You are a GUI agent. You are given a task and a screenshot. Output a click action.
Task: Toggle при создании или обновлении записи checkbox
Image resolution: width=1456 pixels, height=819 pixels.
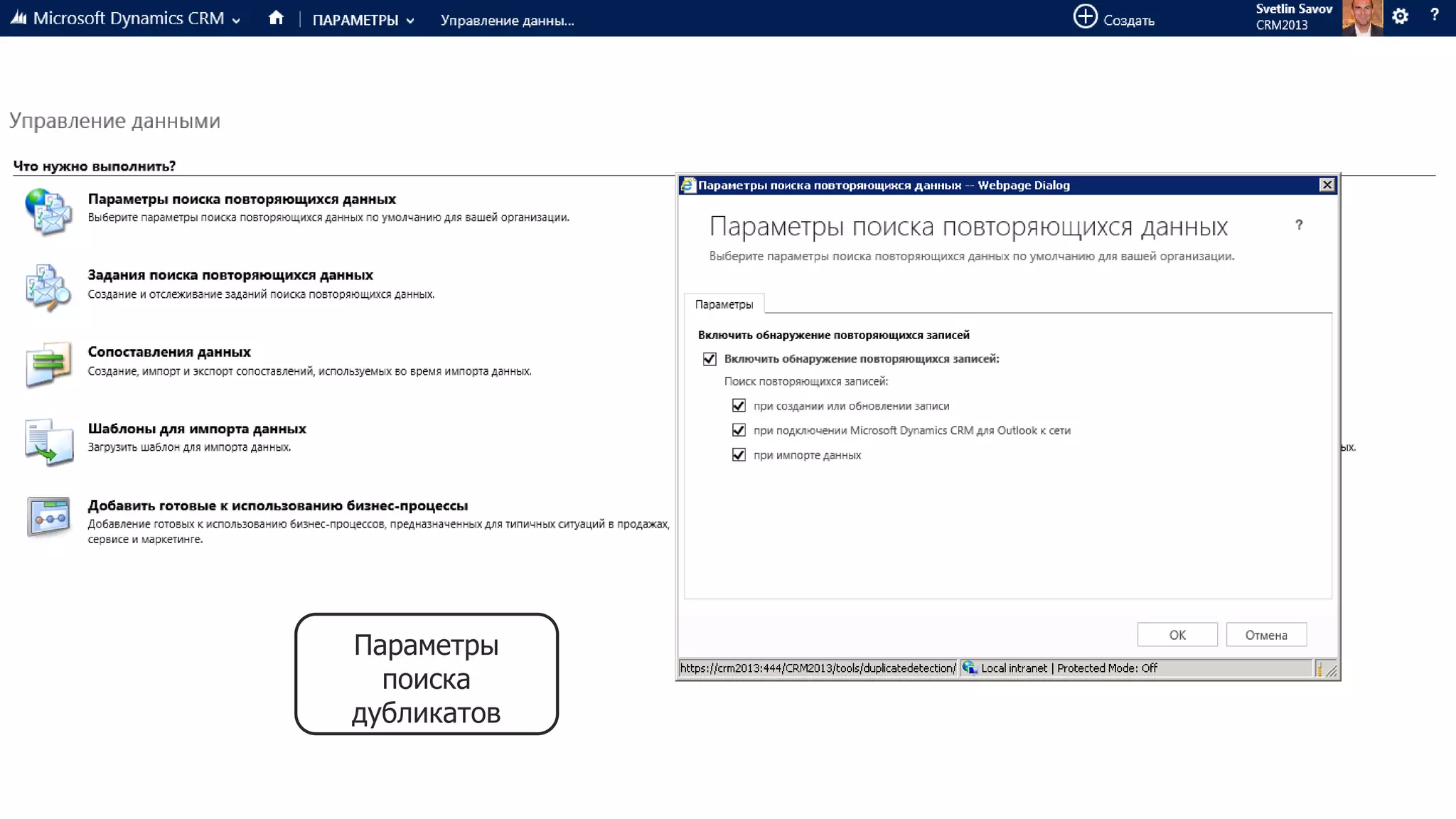tap(739, 406)
